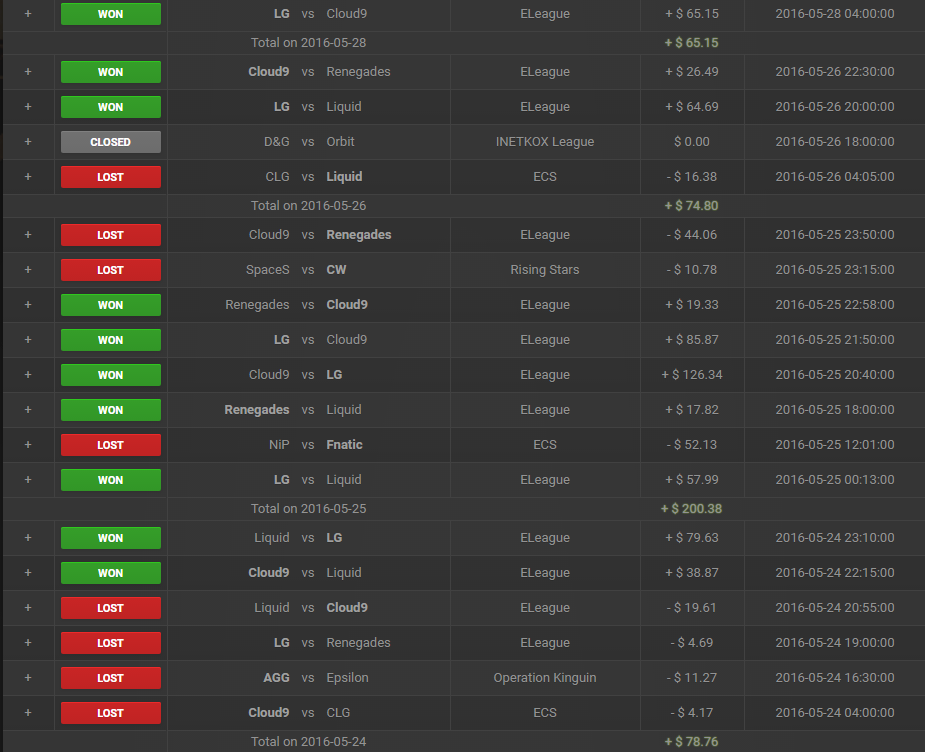Screen dimensions: 925x752
Task: Click LOST badge for NiP vs Fnatic
Action: click(x=111, y=445)
